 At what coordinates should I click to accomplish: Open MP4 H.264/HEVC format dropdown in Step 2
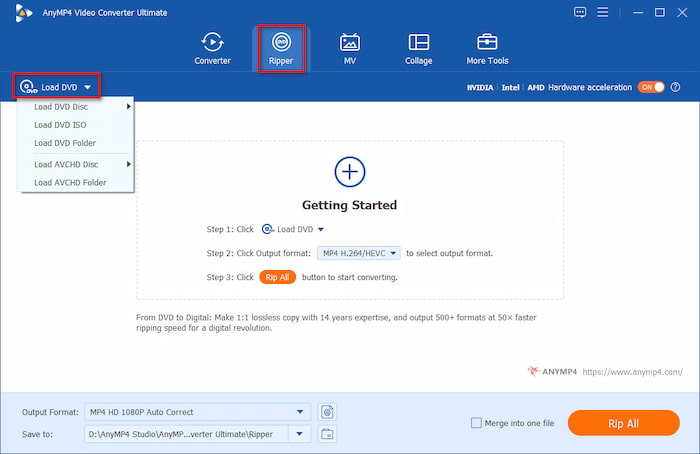[x=358, y=253]
